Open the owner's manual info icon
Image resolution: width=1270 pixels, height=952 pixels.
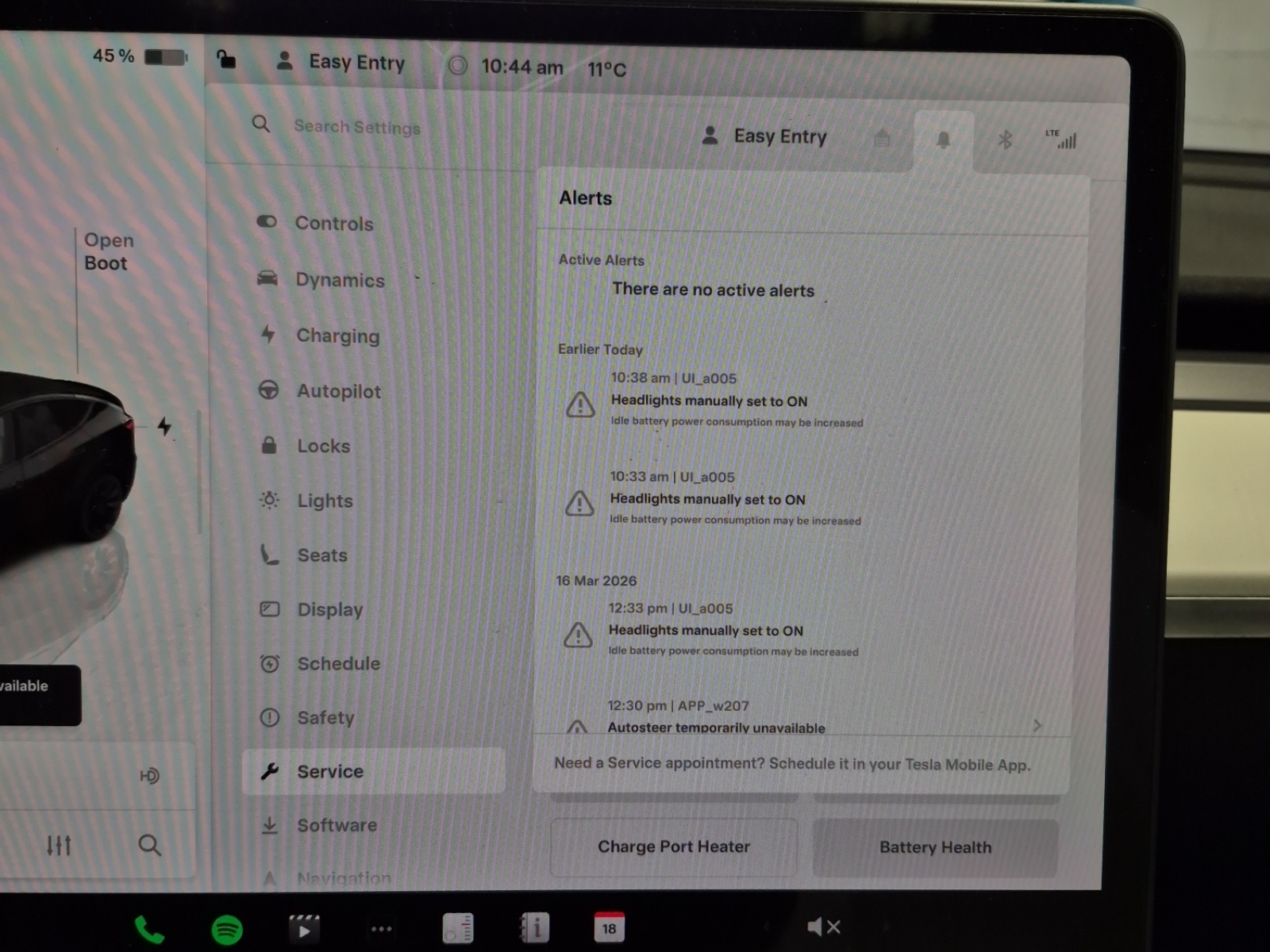pos(534,927)
